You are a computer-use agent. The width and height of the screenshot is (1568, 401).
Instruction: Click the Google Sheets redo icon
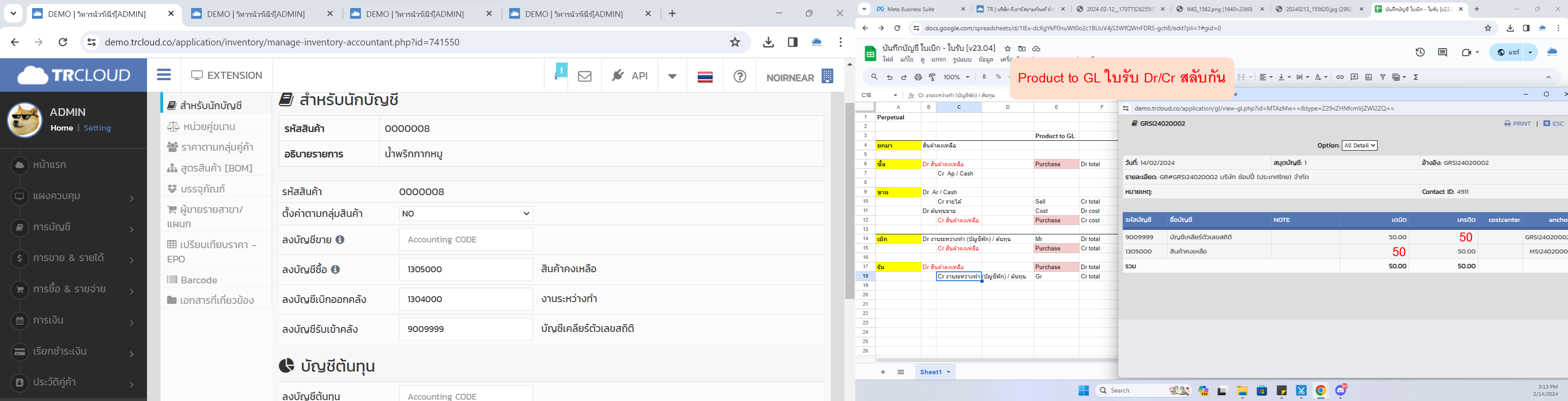click(x=904, y=77)
